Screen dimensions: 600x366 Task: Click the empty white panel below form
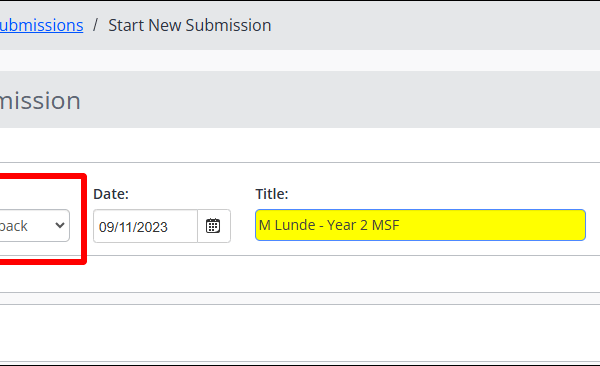pyautogui.click(x=300, y=332)
